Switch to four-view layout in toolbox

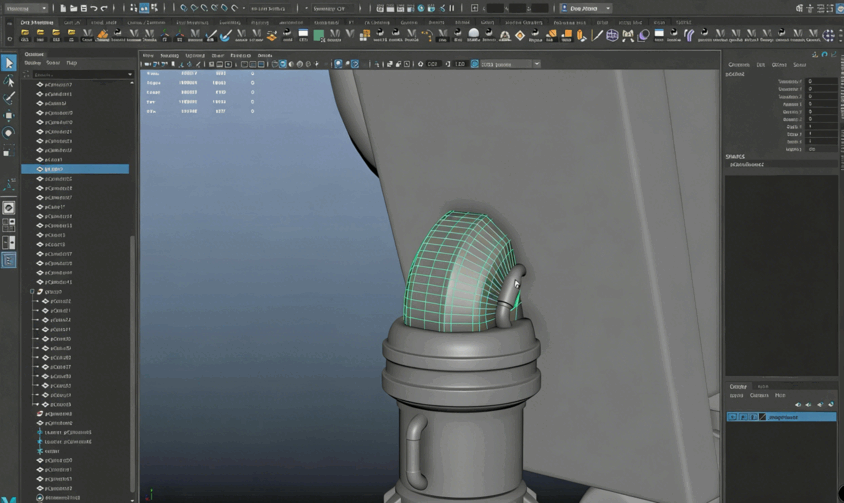[9, 225]
